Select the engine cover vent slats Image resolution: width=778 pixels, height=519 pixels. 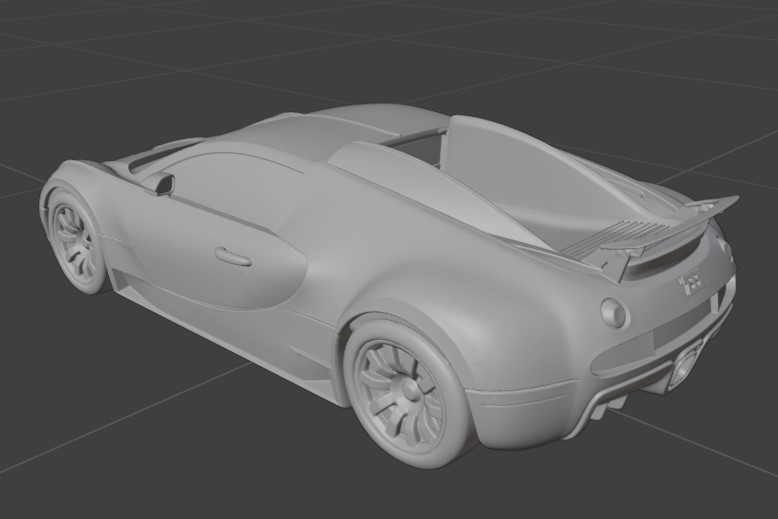tap(613, 238)
